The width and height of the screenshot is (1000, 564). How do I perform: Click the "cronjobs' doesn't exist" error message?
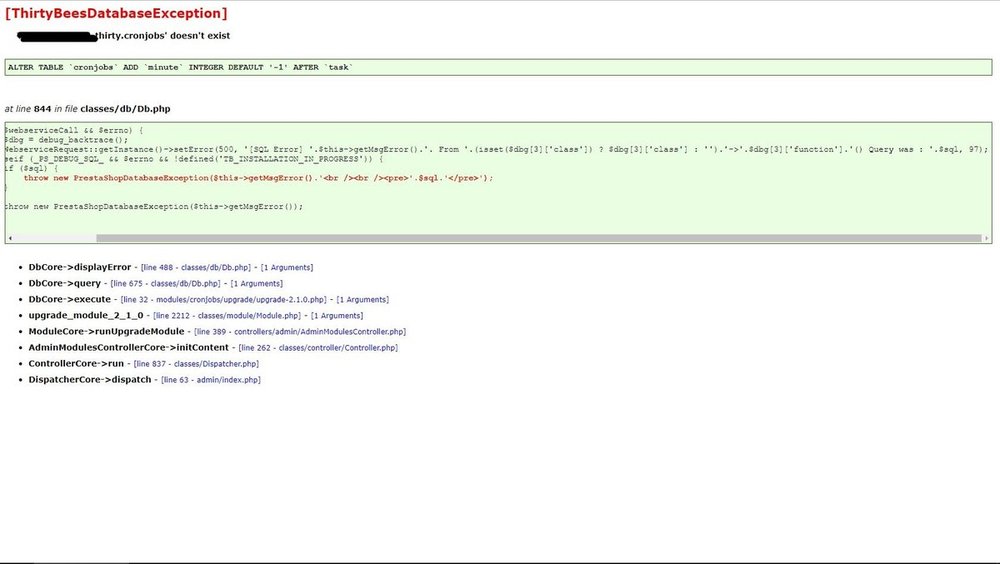point(163,36)
